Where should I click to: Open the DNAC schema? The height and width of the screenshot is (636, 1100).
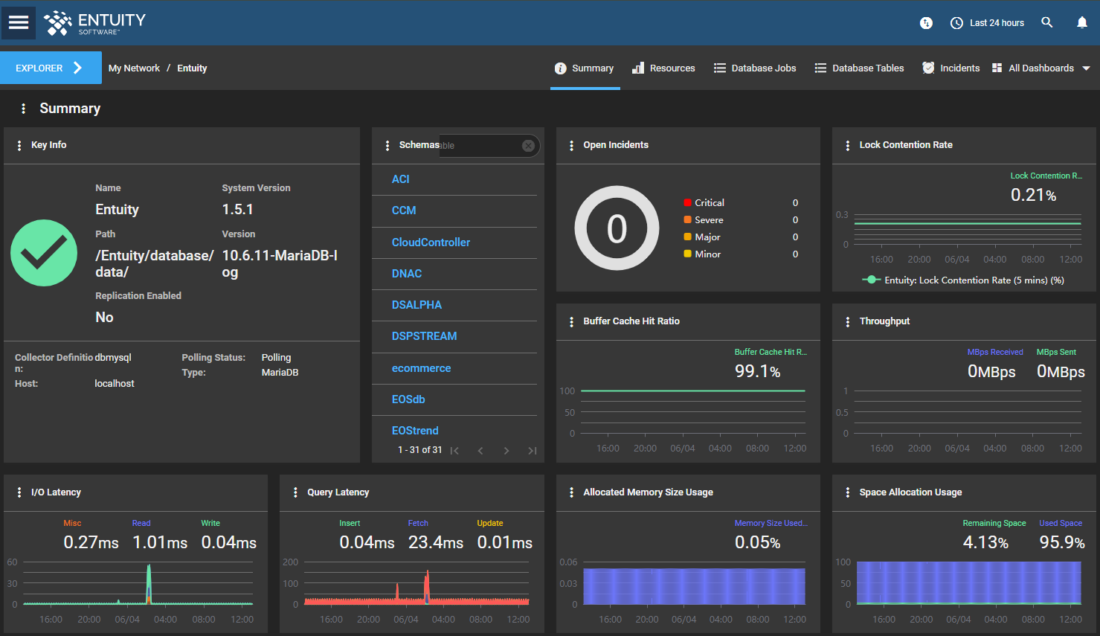(406, 273)
